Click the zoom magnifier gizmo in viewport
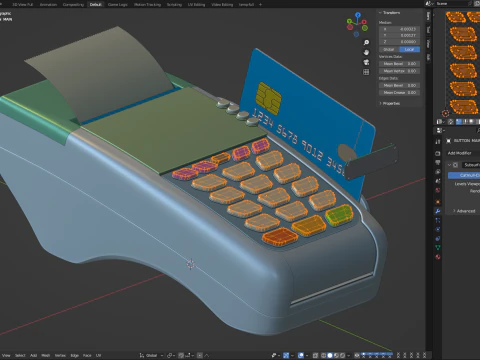480x360 pixels. (366, 42)
